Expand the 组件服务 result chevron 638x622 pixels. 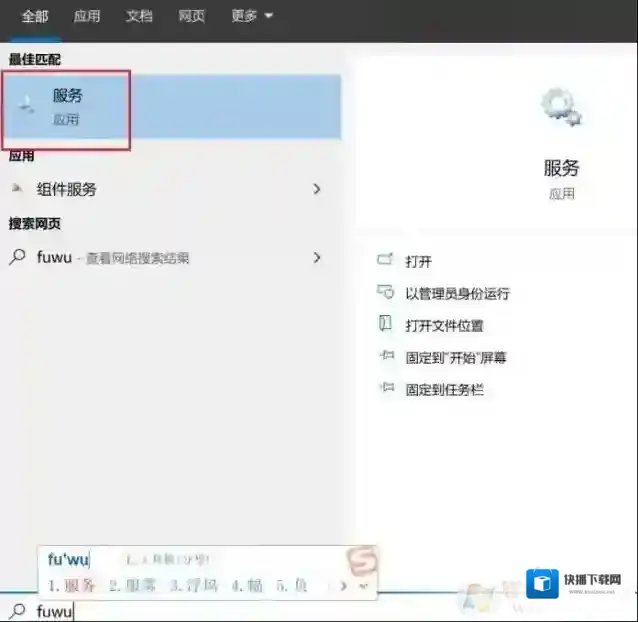click(x=317, y=189)
